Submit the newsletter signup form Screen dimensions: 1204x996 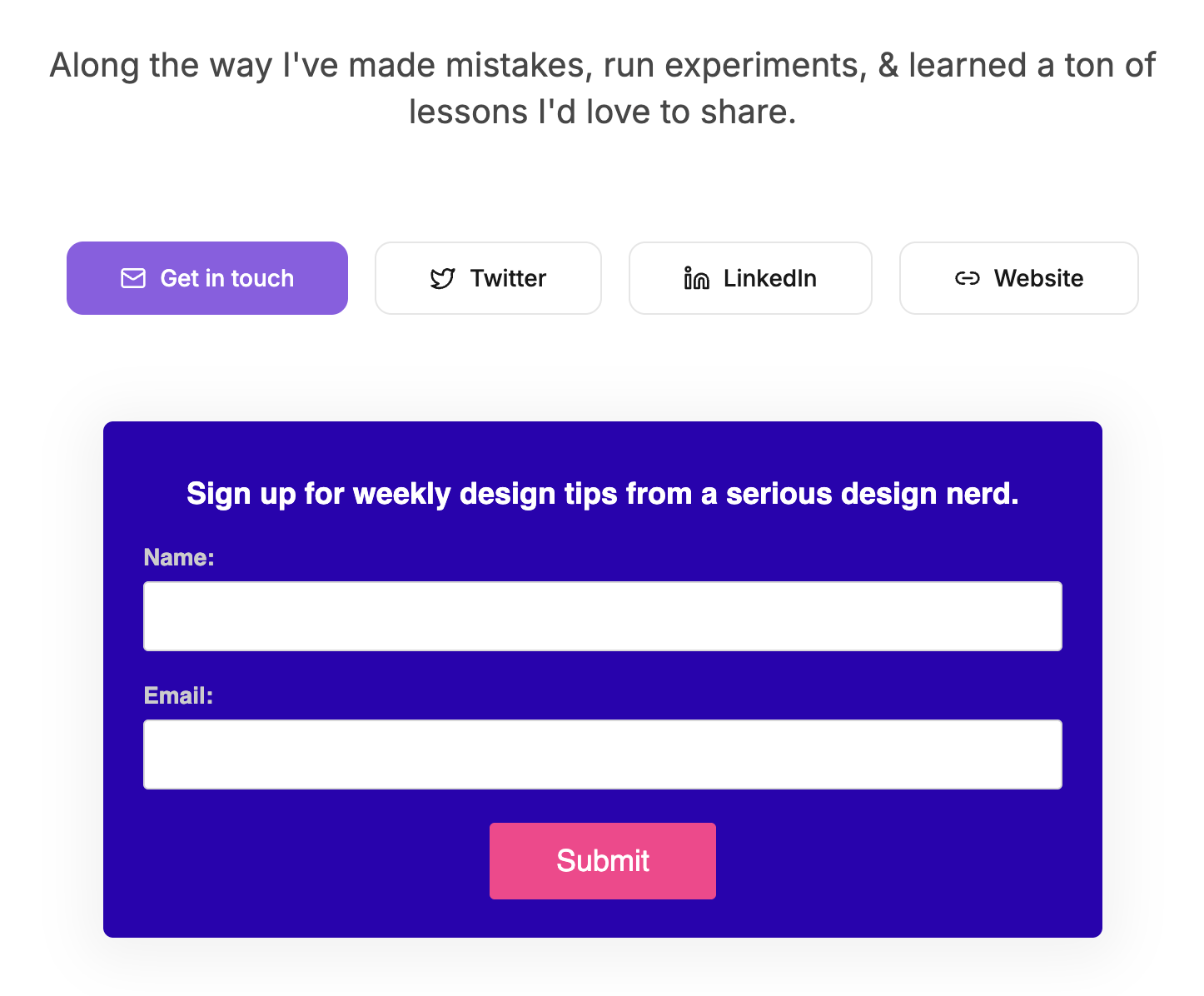(602, 861)
